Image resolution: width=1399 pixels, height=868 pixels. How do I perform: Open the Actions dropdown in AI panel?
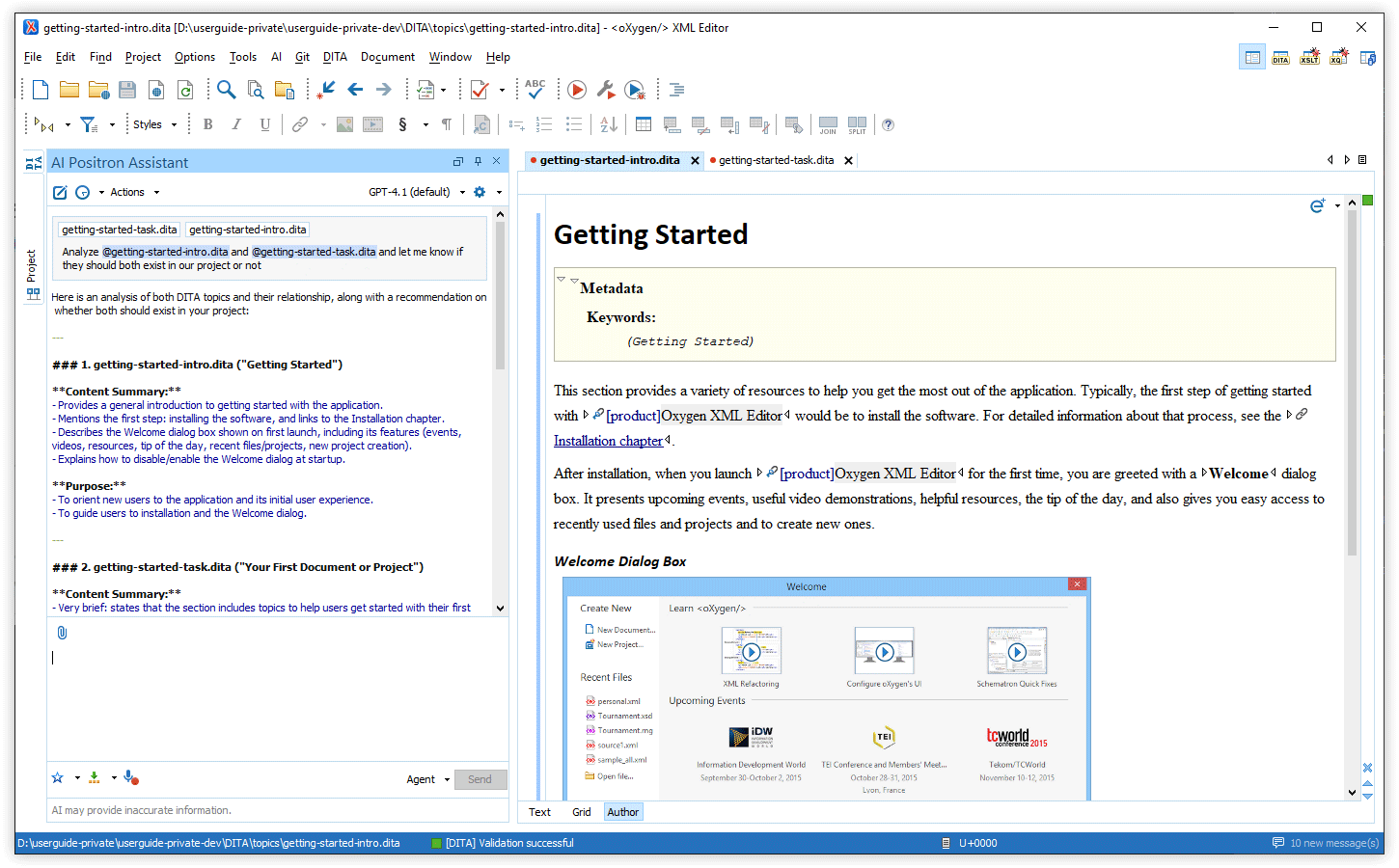click(x=134, y=192)
